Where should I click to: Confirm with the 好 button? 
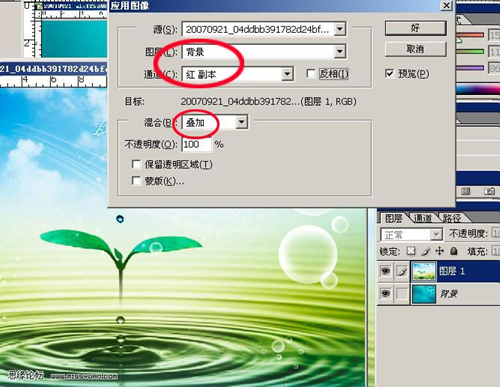coord(415,28)
